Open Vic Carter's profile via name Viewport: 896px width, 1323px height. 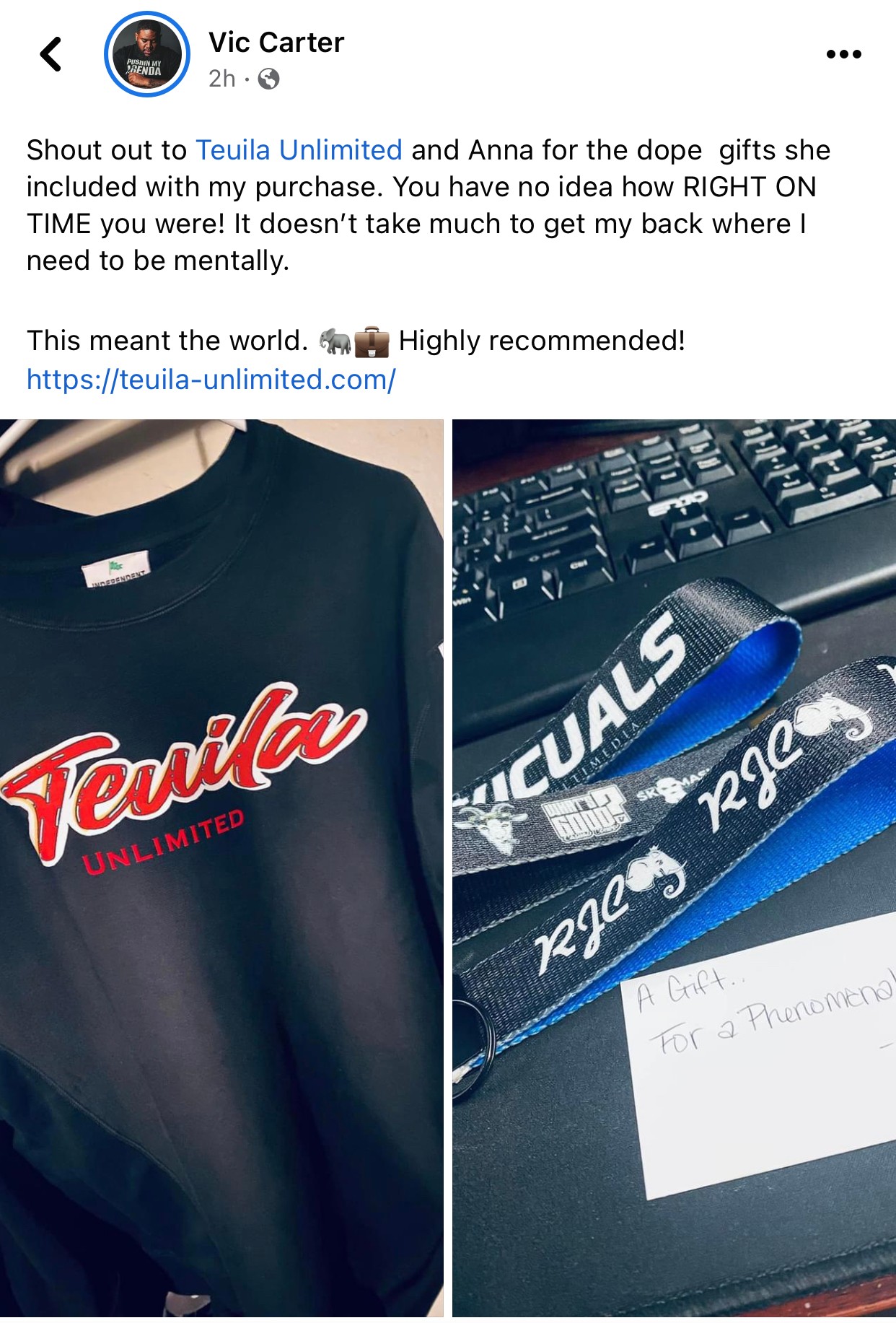pyautogui.click(x=276, y=43)
